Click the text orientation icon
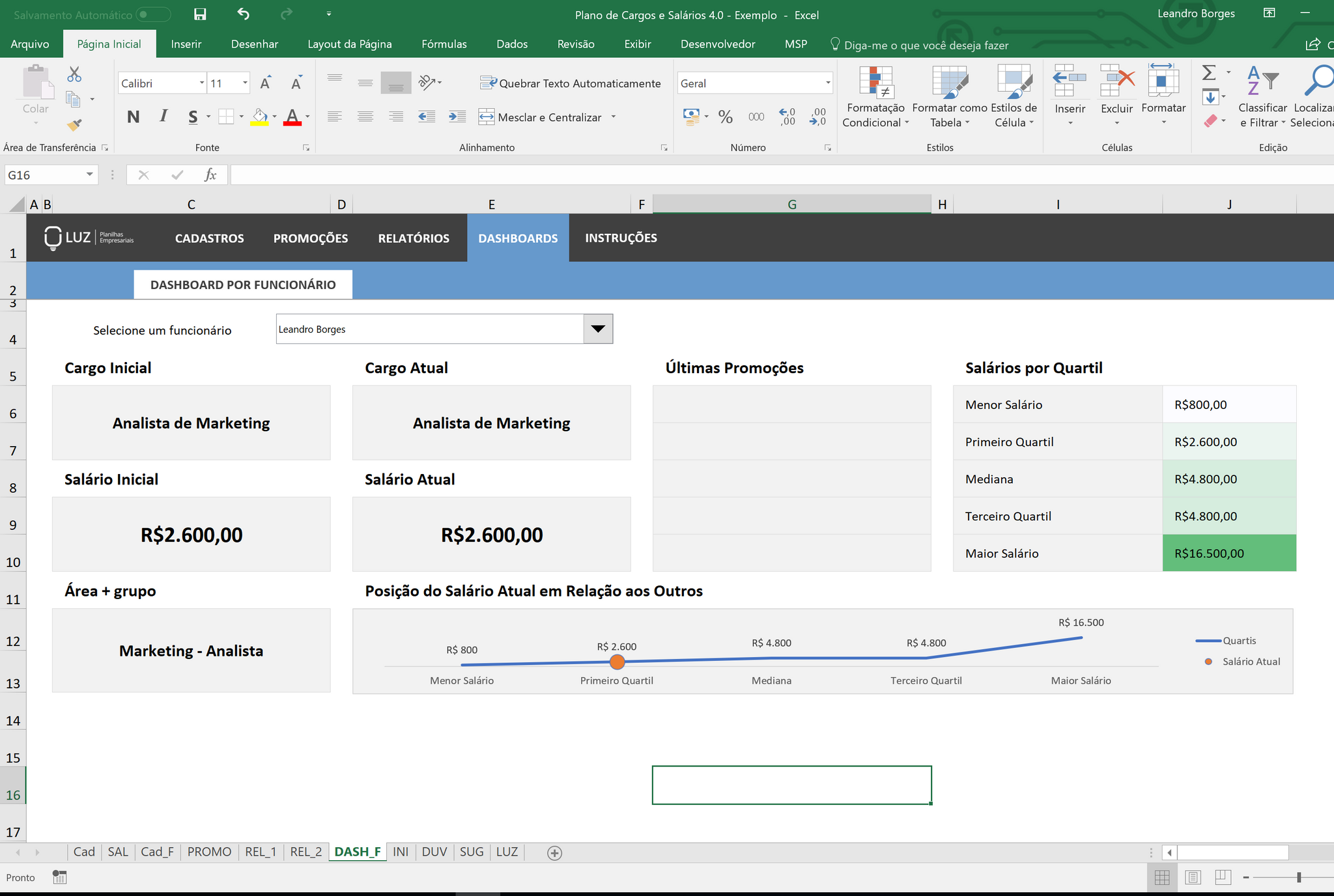Screen dimensions: 1334x896 [428, 82]
